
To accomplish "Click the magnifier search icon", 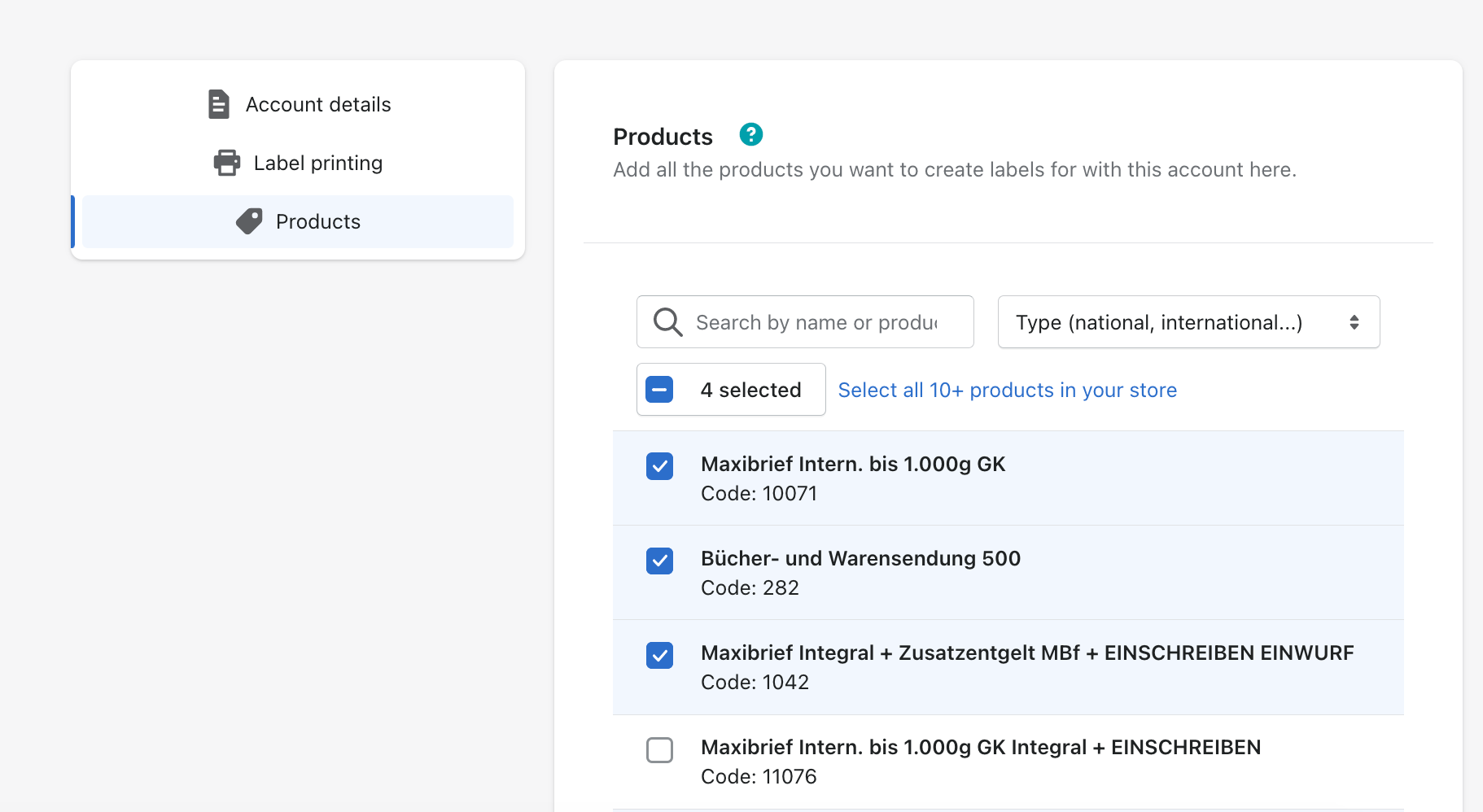I will [667, 322].
